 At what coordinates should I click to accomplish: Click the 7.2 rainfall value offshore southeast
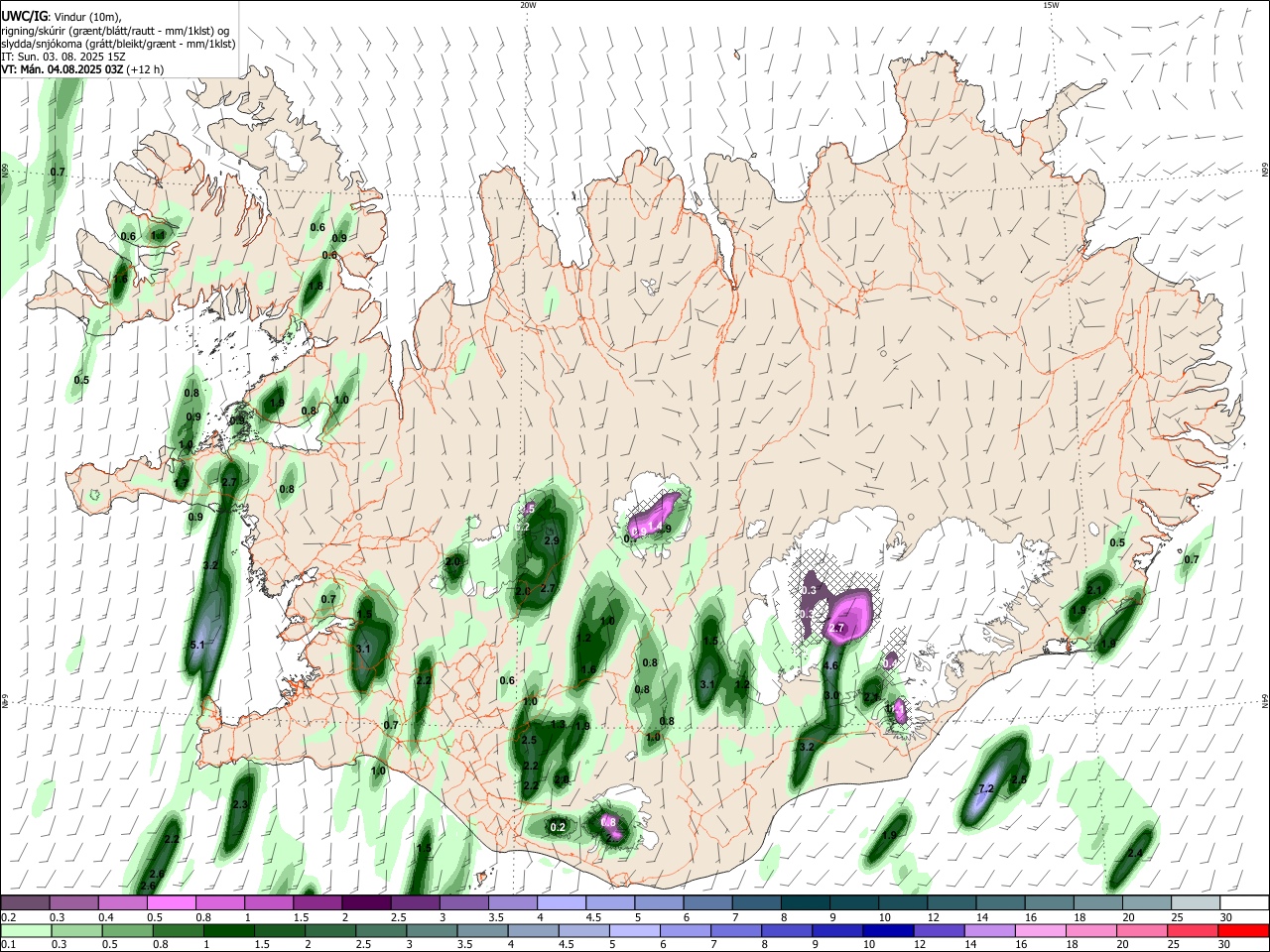click(x=986, y=789)
